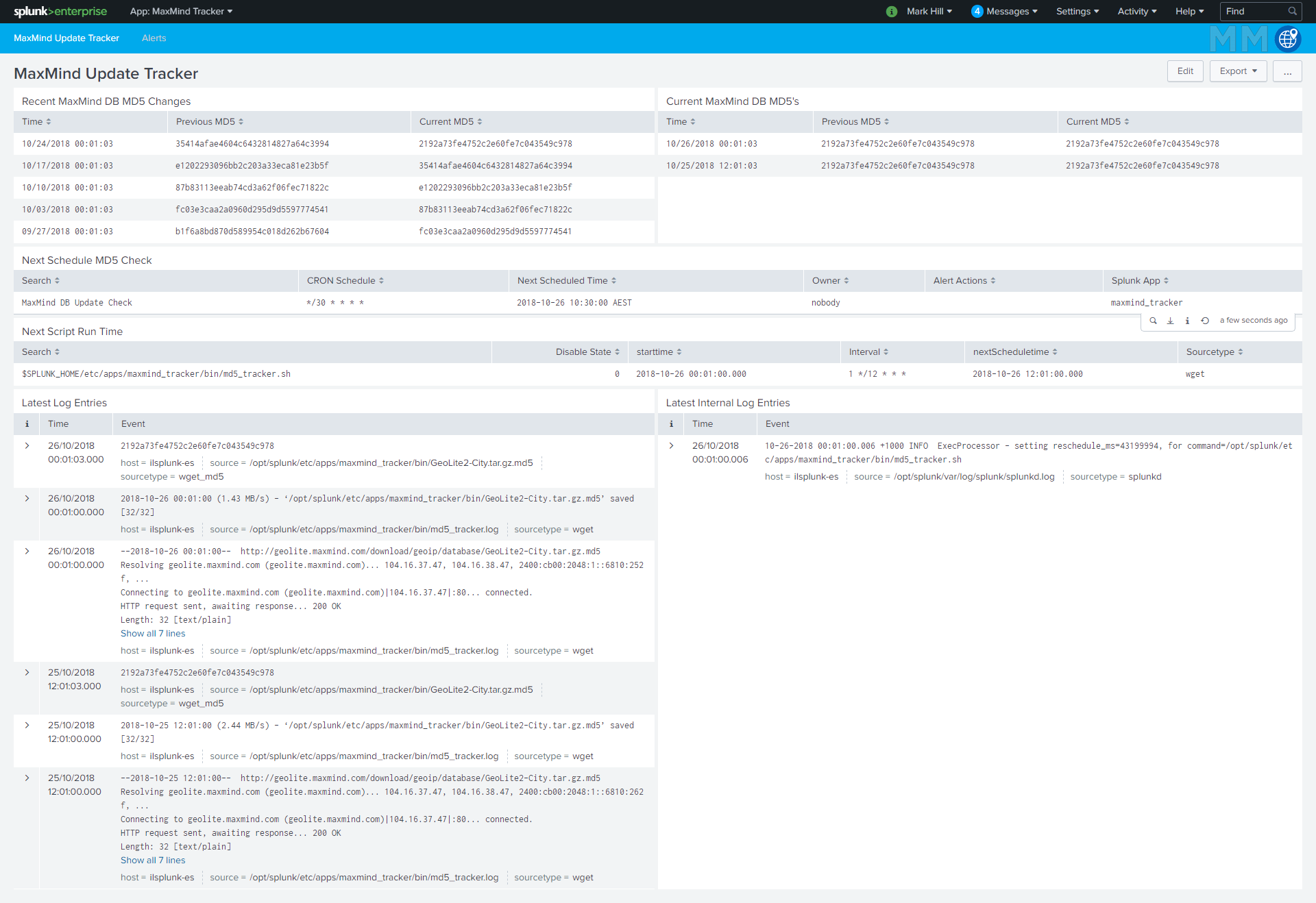The image size is (1316, 903).
Task: Sort Recent Changes by Previous MD5 column
Action: (x=210, y=122)
